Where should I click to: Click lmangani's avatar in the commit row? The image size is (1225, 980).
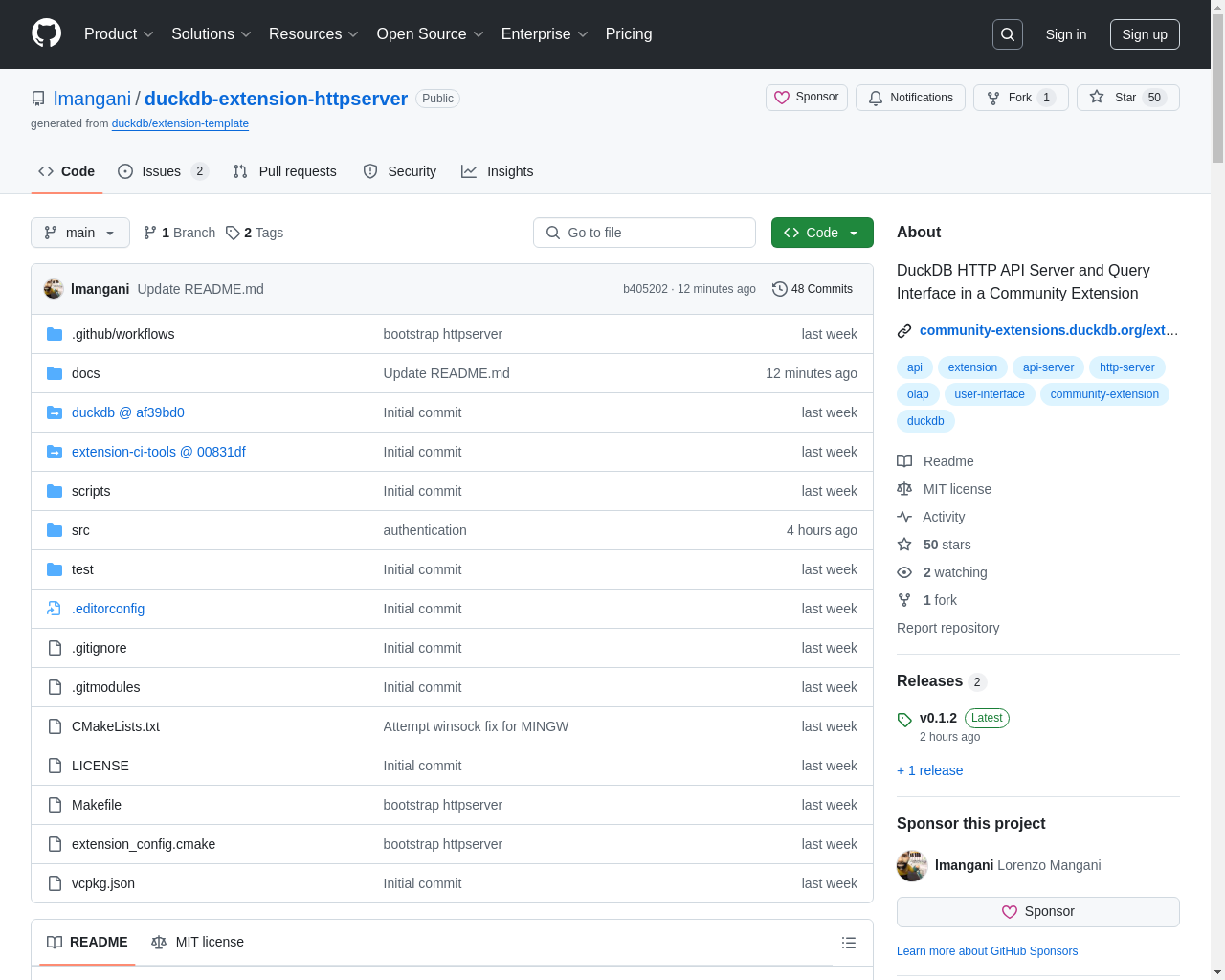point(54,289)
